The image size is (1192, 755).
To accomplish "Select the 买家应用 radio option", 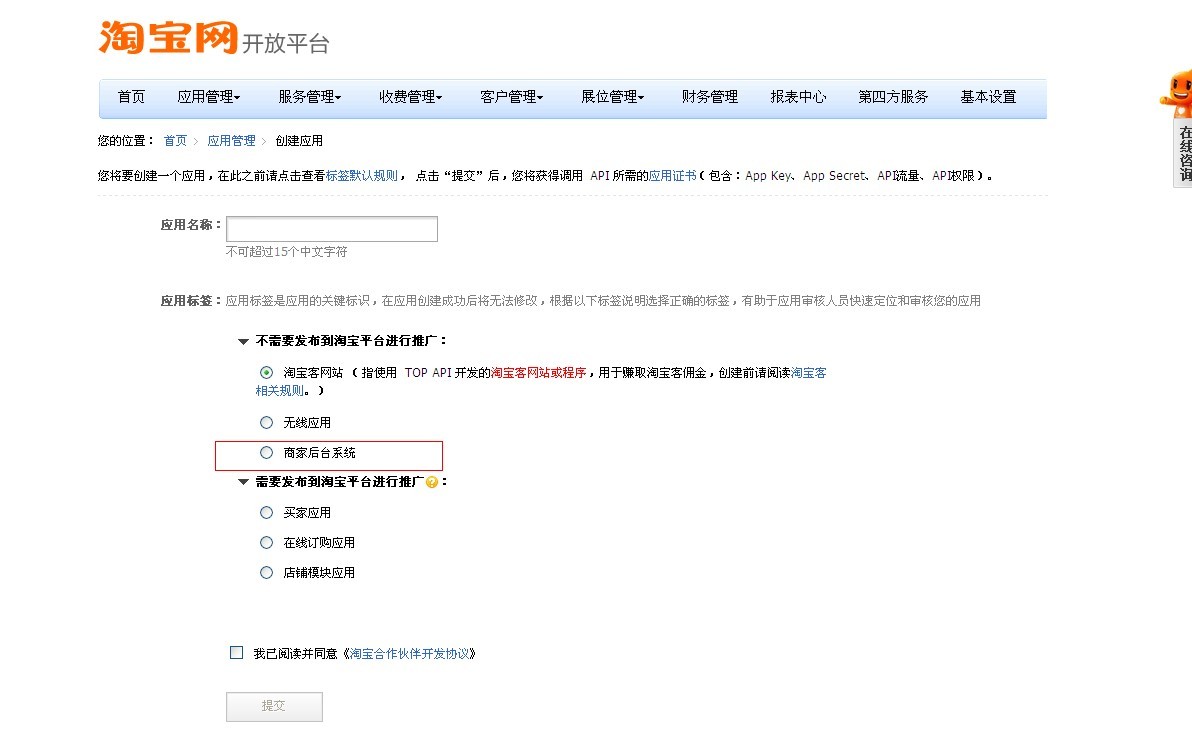I will (x=266, y=512).
